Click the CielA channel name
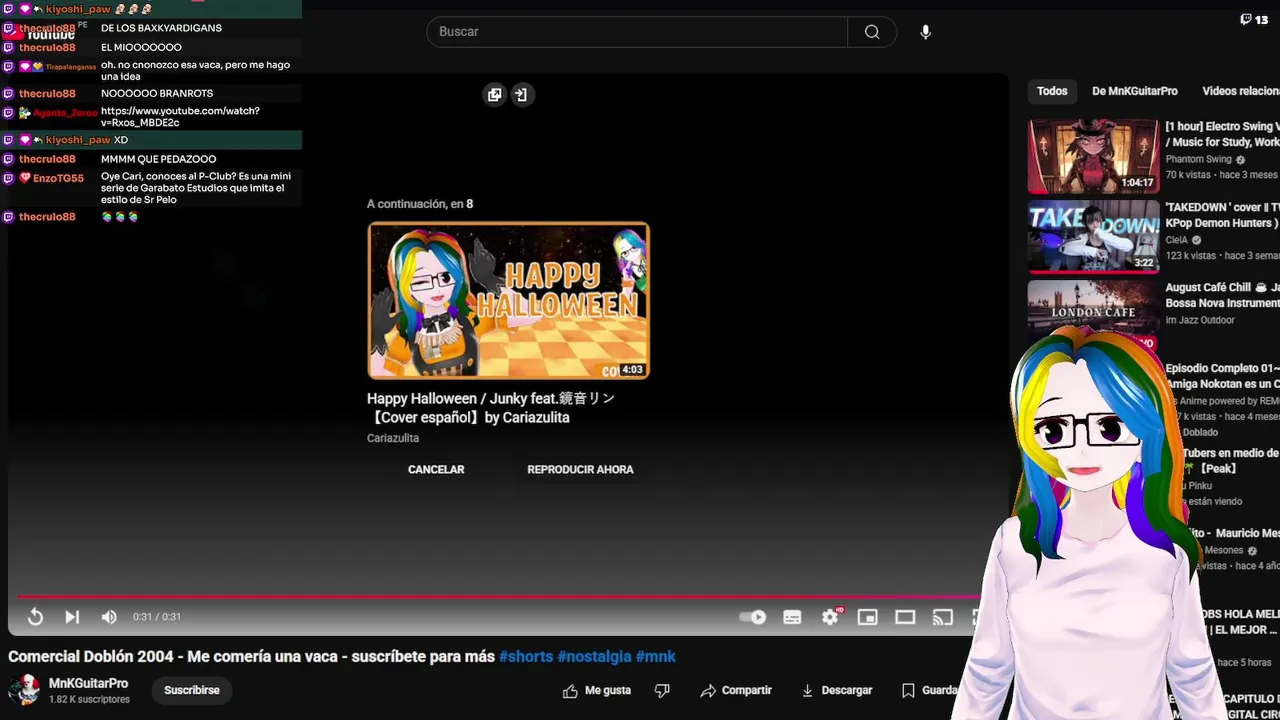This screenshot has height=720, width=1280. 1176,240
